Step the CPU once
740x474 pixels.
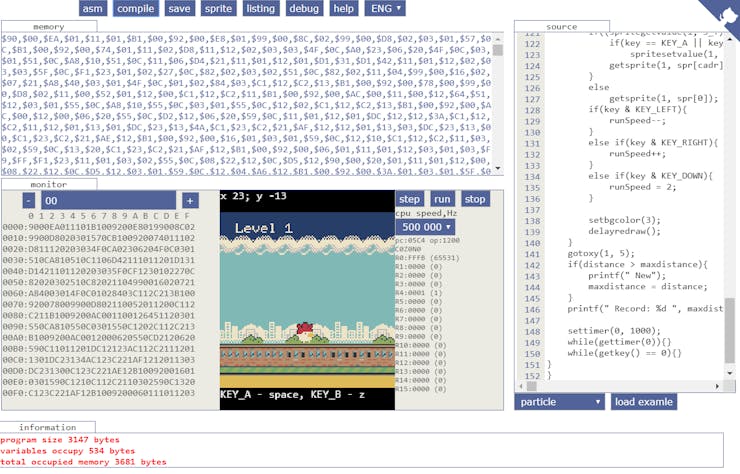point(409,199)
